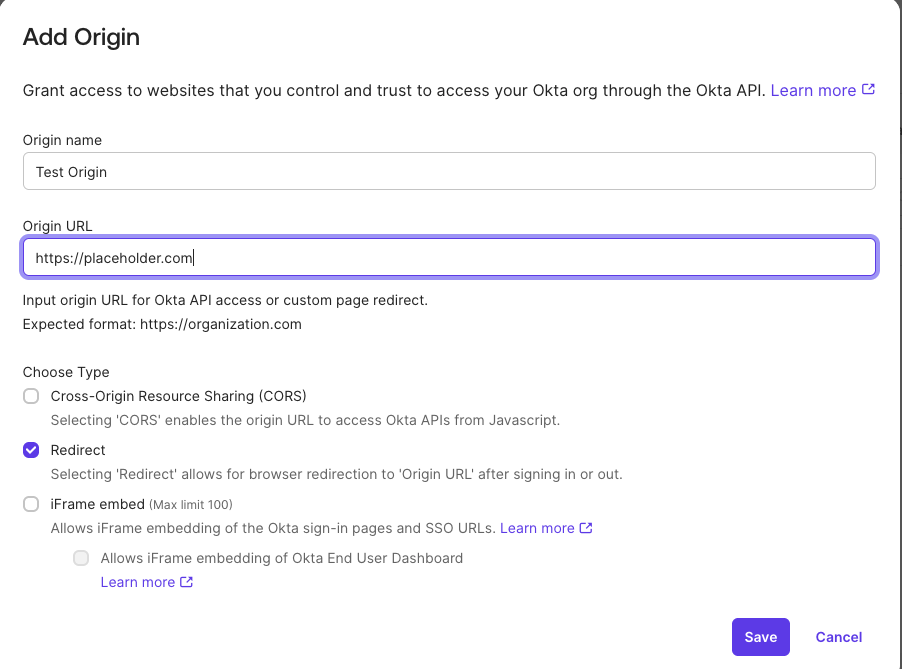Uncheck the Redirect checkbox
This screenshot has height=669, width=902.
pos(31,450)
